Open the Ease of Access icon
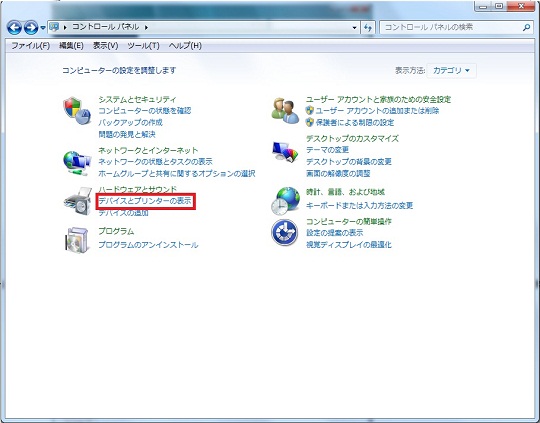The height and width of the screenshot is (423, 540). (x=284, y=233)
